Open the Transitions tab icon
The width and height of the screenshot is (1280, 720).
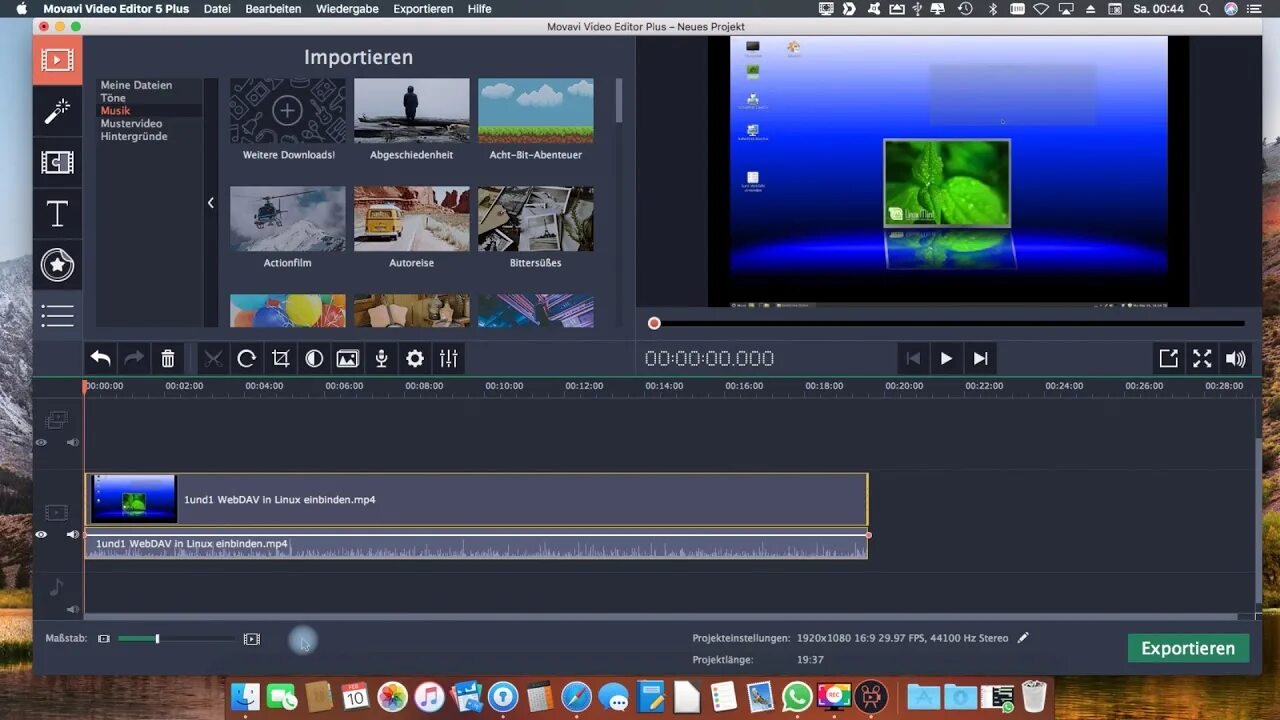(57, 162)
